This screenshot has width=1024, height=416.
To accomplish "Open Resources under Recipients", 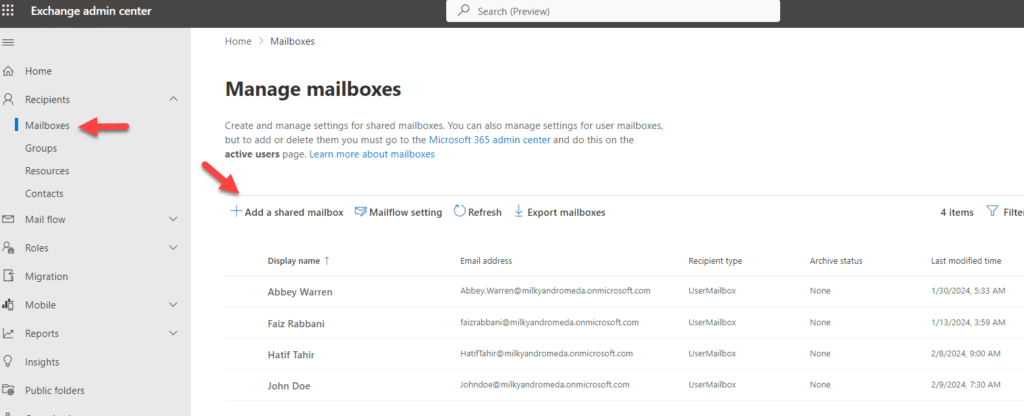I will pos(47,171).
